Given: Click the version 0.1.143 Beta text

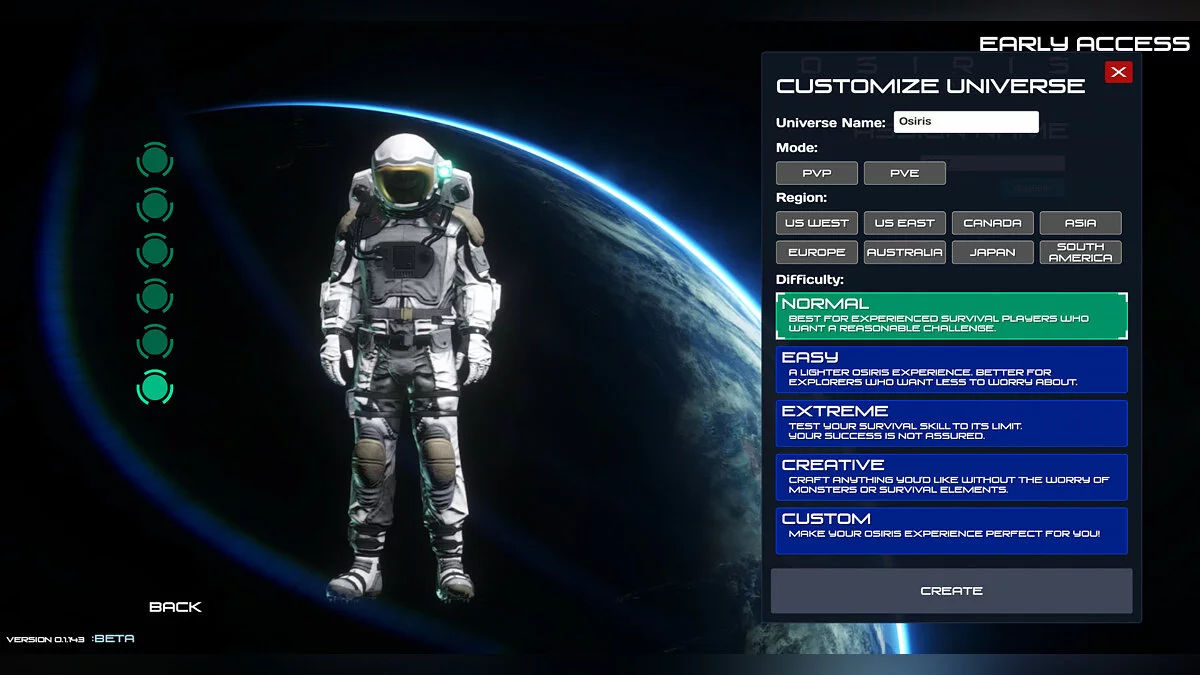Looking at the screenshot, I should 70,639.
